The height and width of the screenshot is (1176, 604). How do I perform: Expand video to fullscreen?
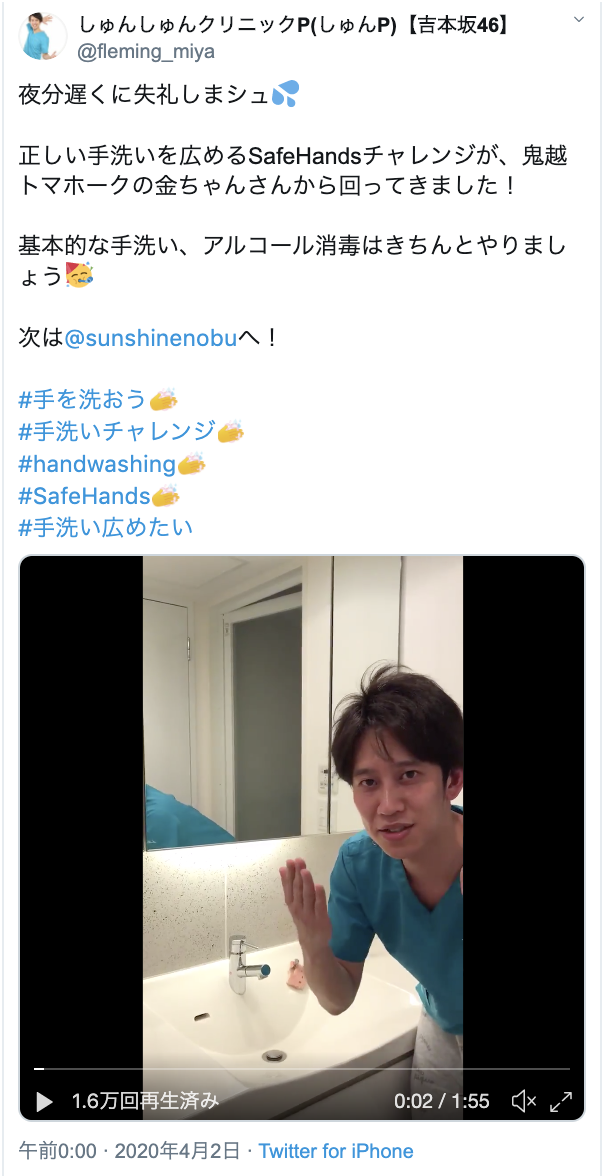(561, 1101)
